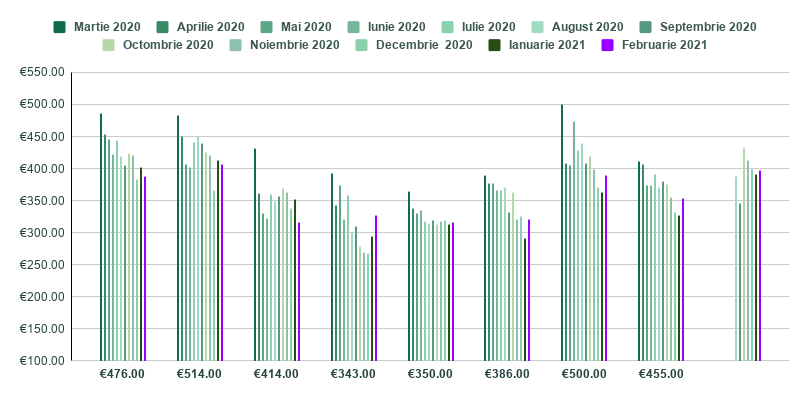Click the €500.00 label on the x-axis
The width and height of the screenshot is (810, 401).
(583, 374)
